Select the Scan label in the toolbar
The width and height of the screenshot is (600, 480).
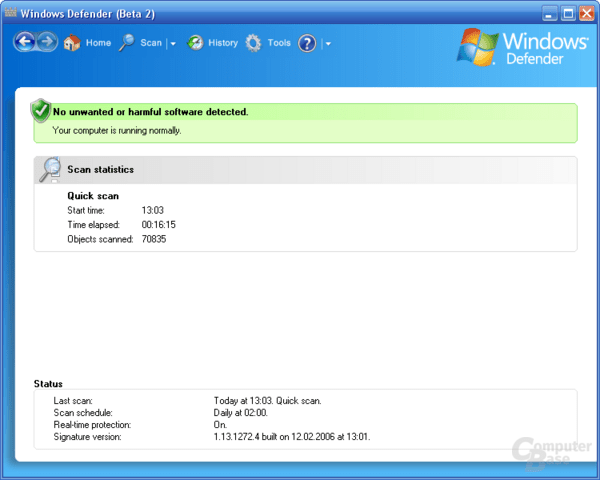pyautogui.click(x=151, y=43)
